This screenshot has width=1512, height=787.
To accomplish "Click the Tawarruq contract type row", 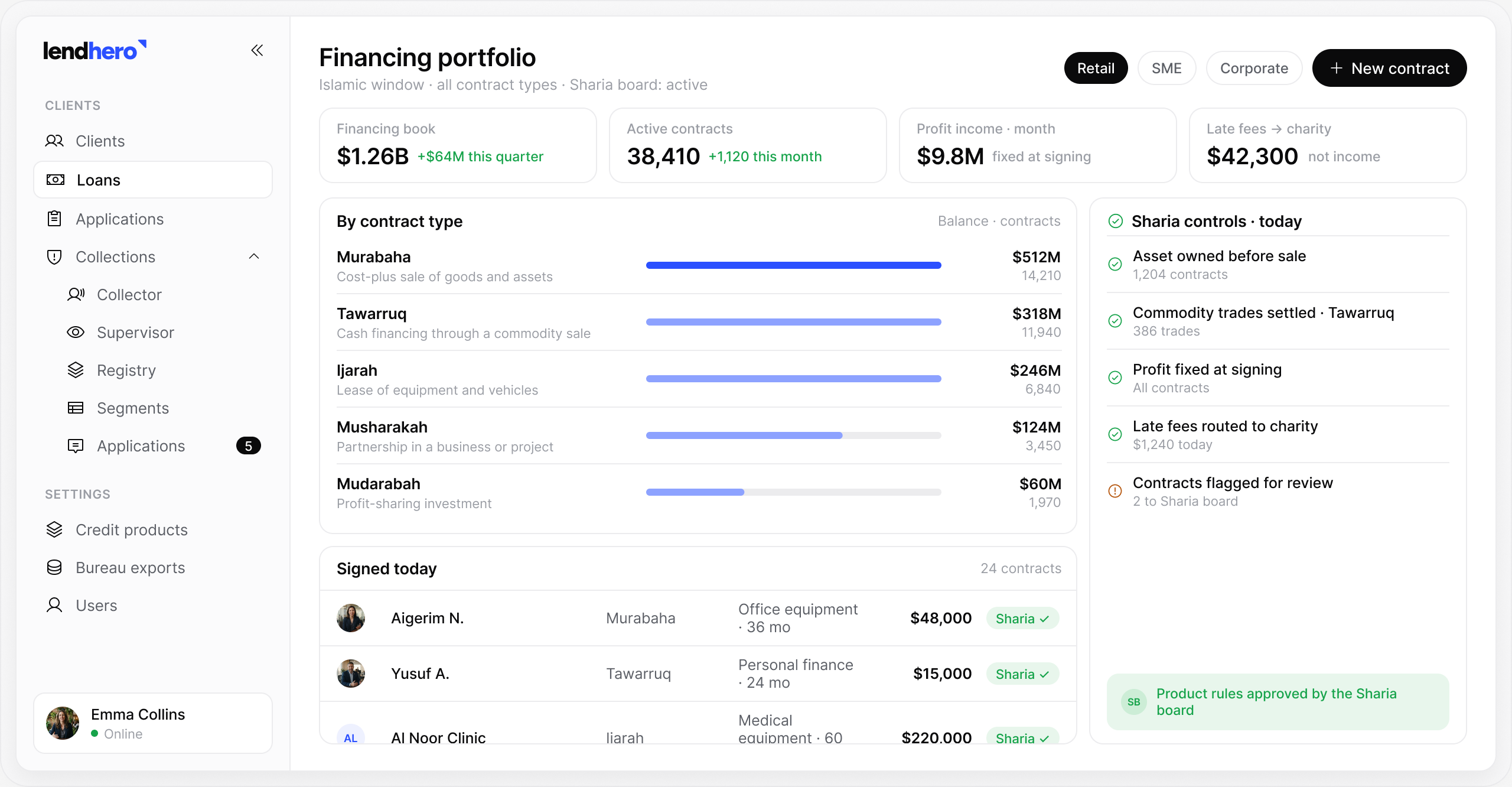I will coord(699,323).
